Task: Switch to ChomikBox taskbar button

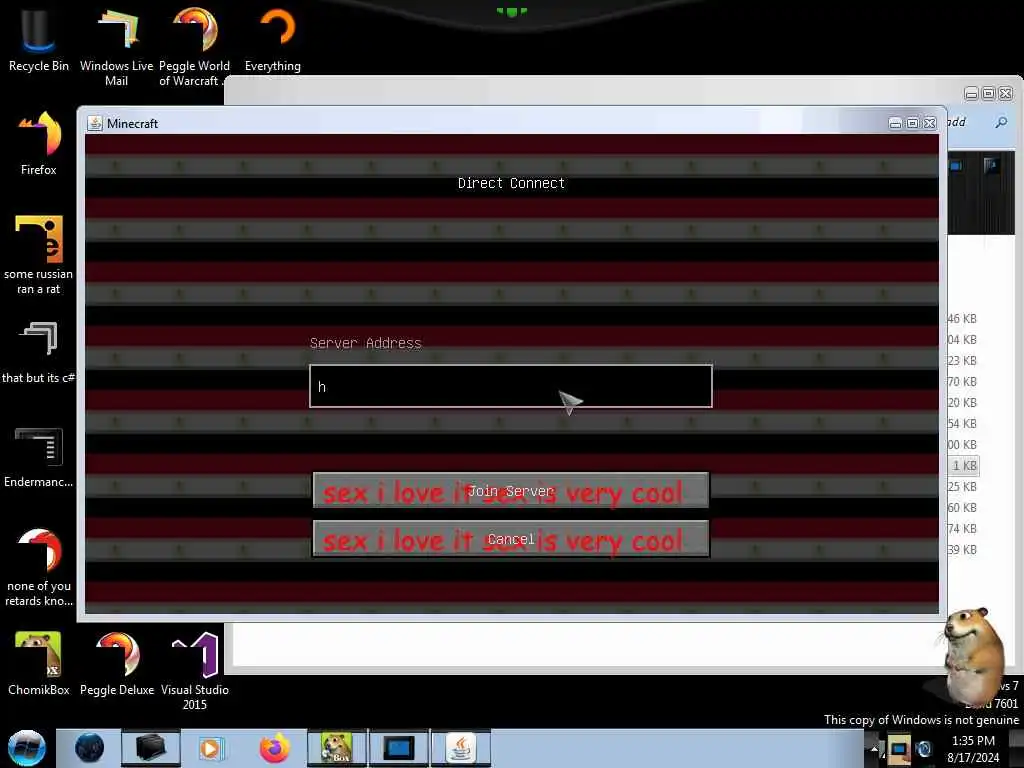Action: coord(336,748)
